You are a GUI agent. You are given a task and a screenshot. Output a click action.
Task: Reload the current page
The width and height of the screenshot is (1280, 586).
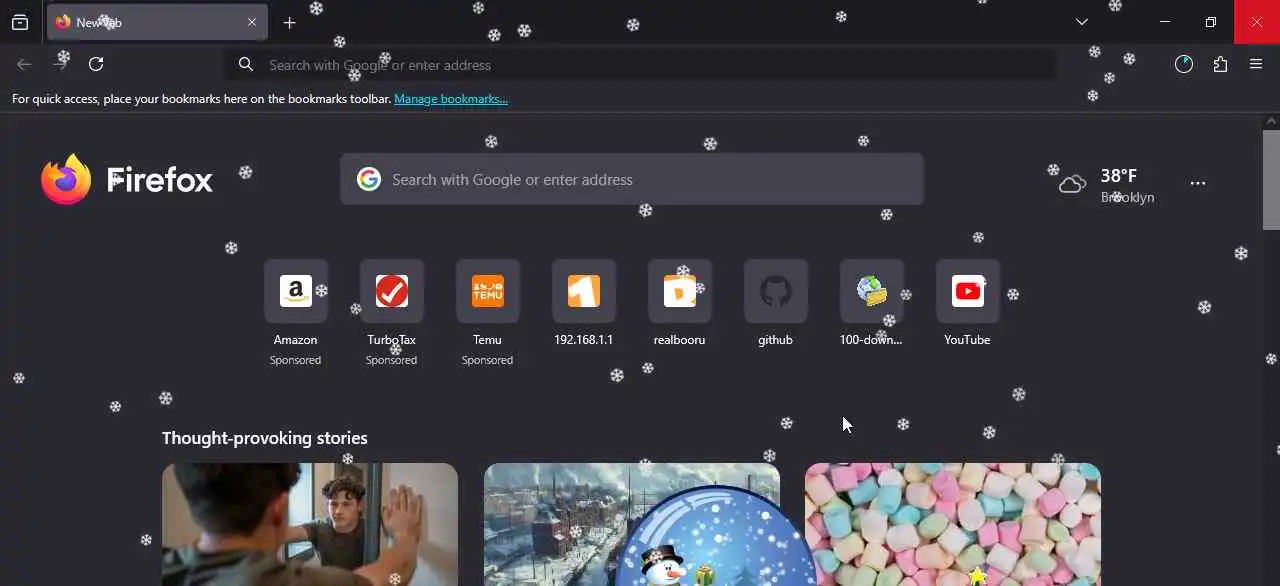tap(96, 64)
